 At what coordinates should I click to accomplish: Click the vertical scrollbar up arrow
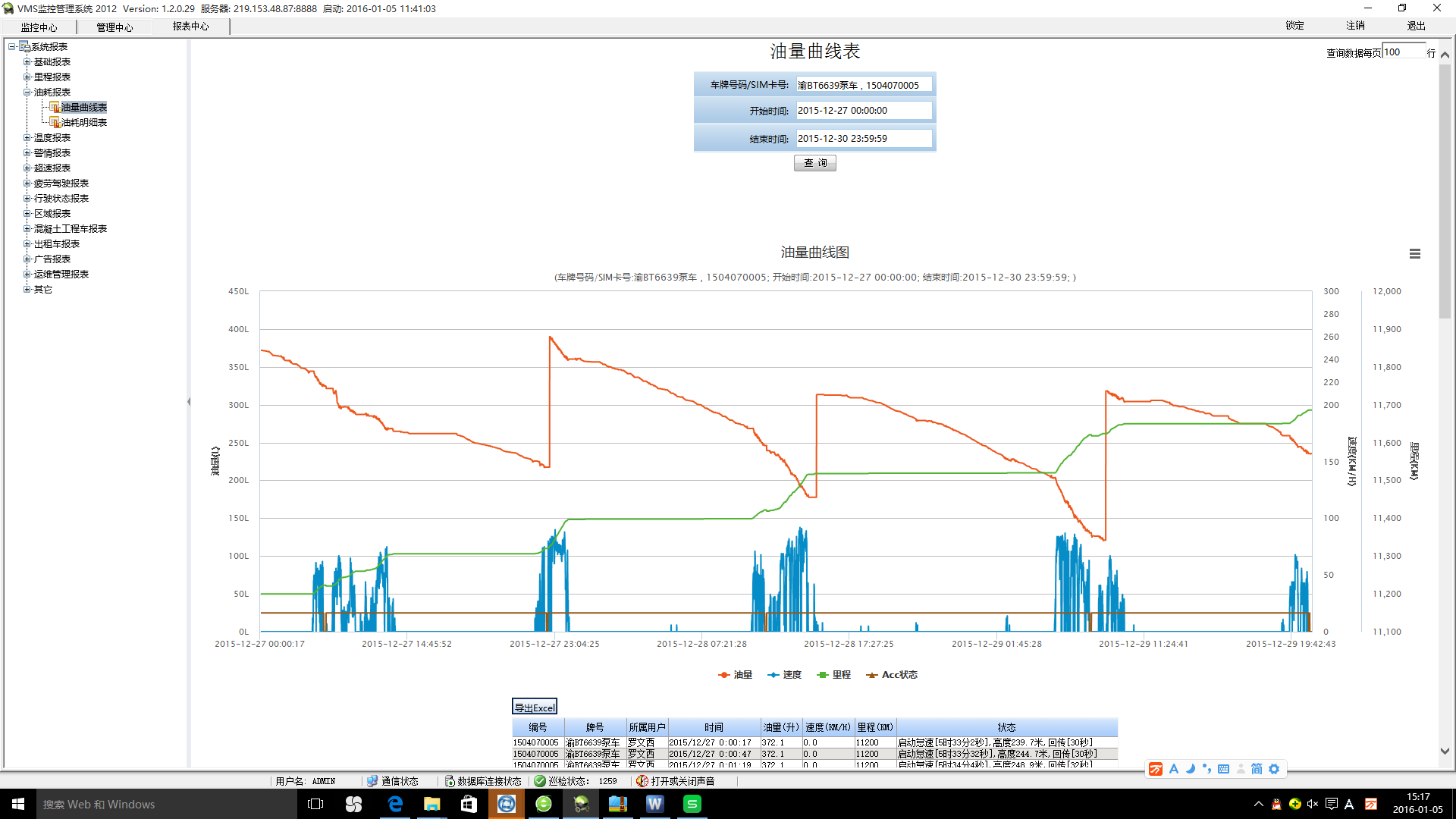pos(1445,55)
